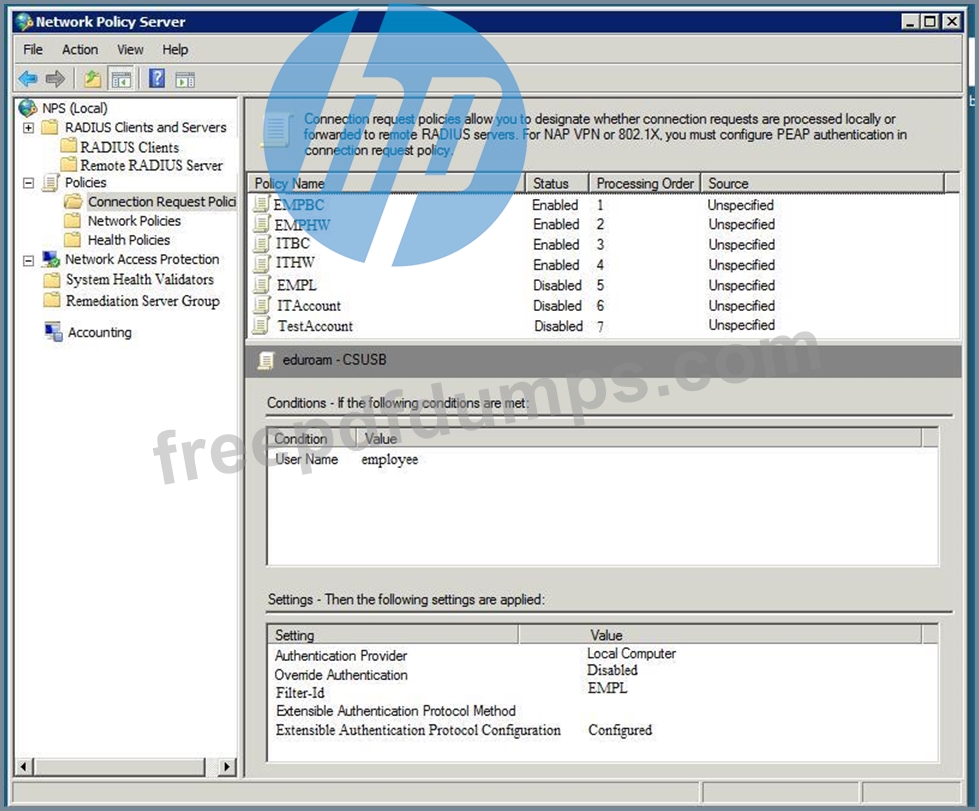Click the RADIUS Clients and Servers folder icon
This screenshot has width=979, height=811.
pos(49,127)
